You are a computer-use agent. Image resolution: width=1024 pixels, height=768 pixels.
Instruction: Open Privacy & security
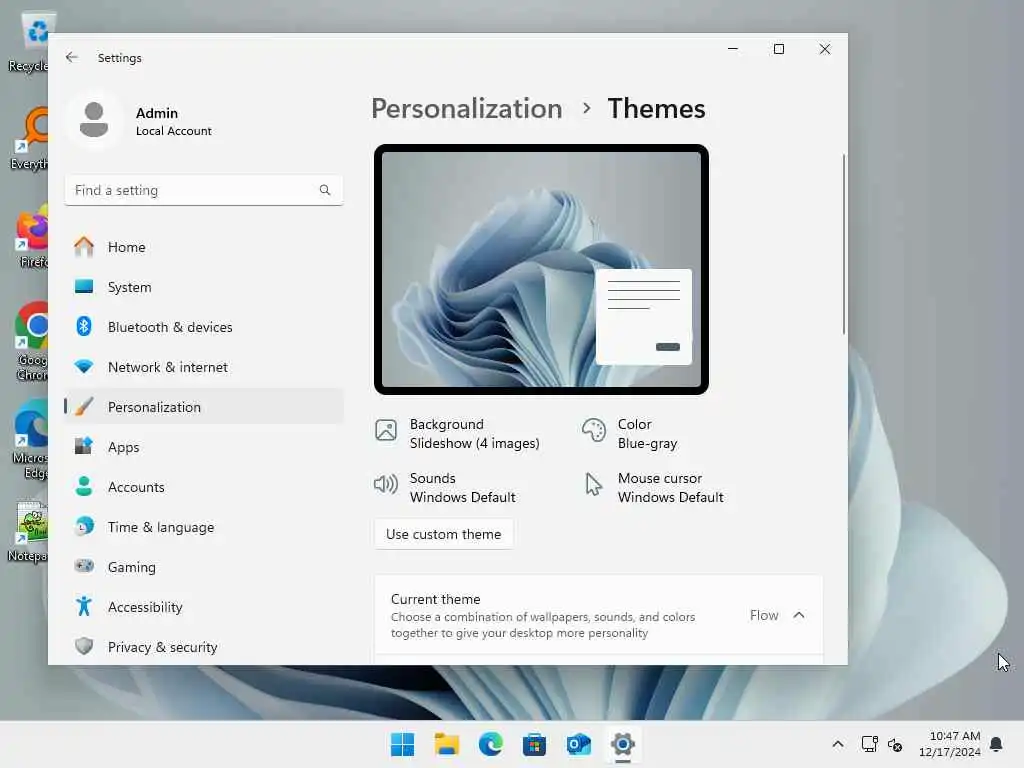click(204, 647)
